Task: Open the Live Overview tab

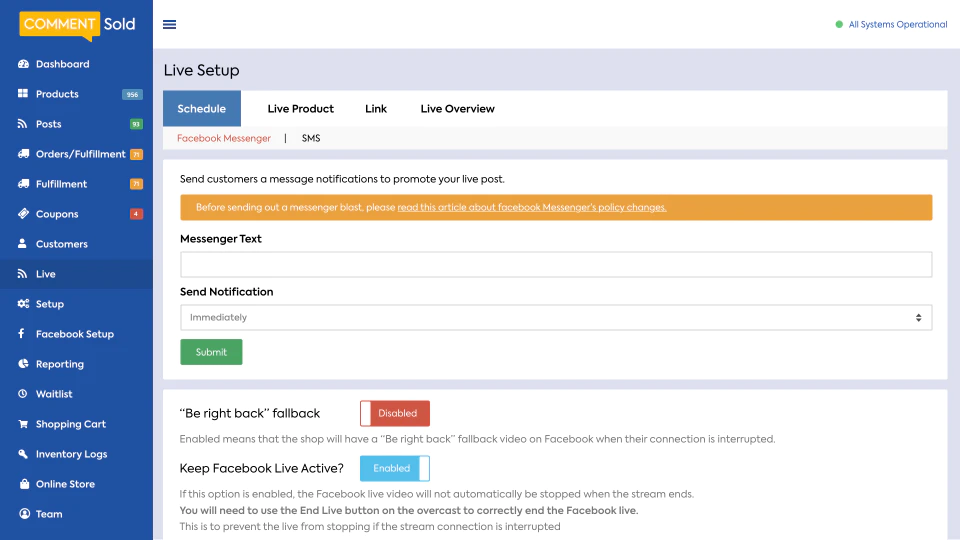Action: 457,108
